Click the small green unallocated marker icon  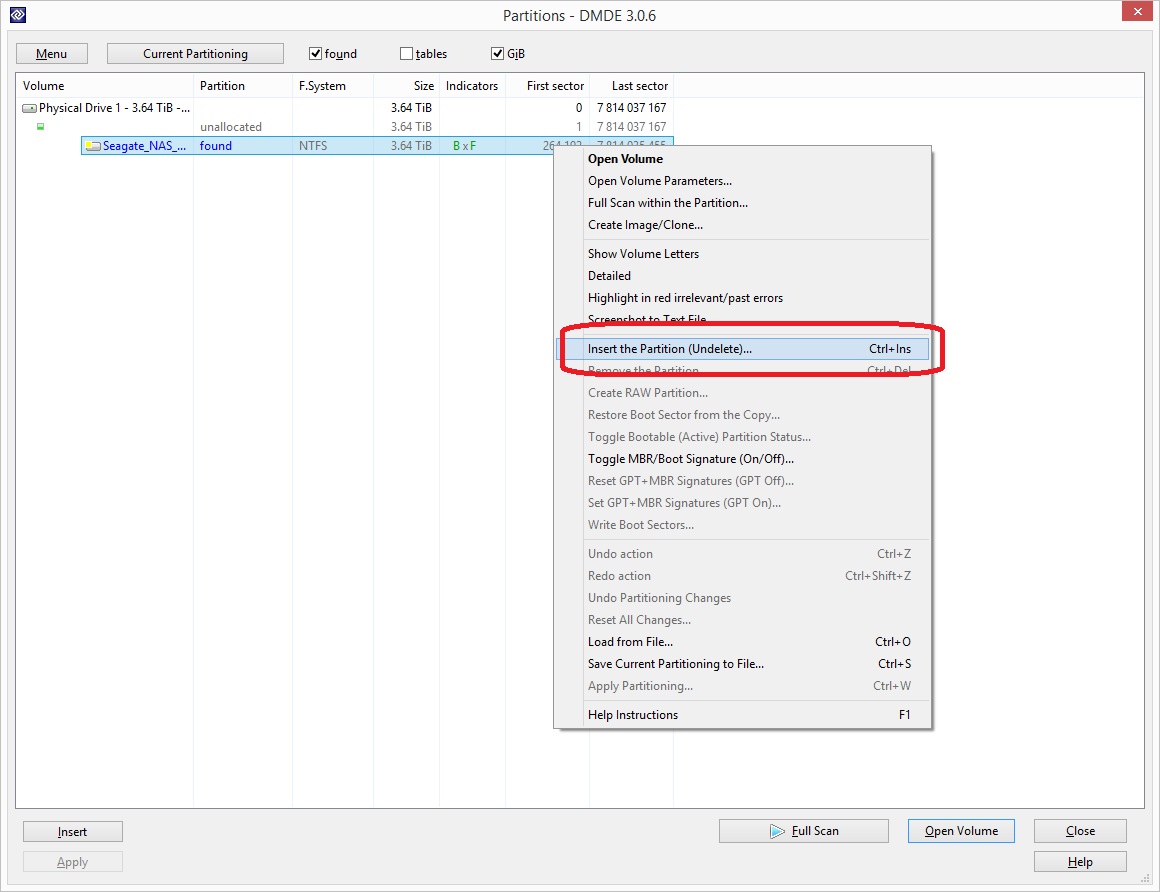41,126
